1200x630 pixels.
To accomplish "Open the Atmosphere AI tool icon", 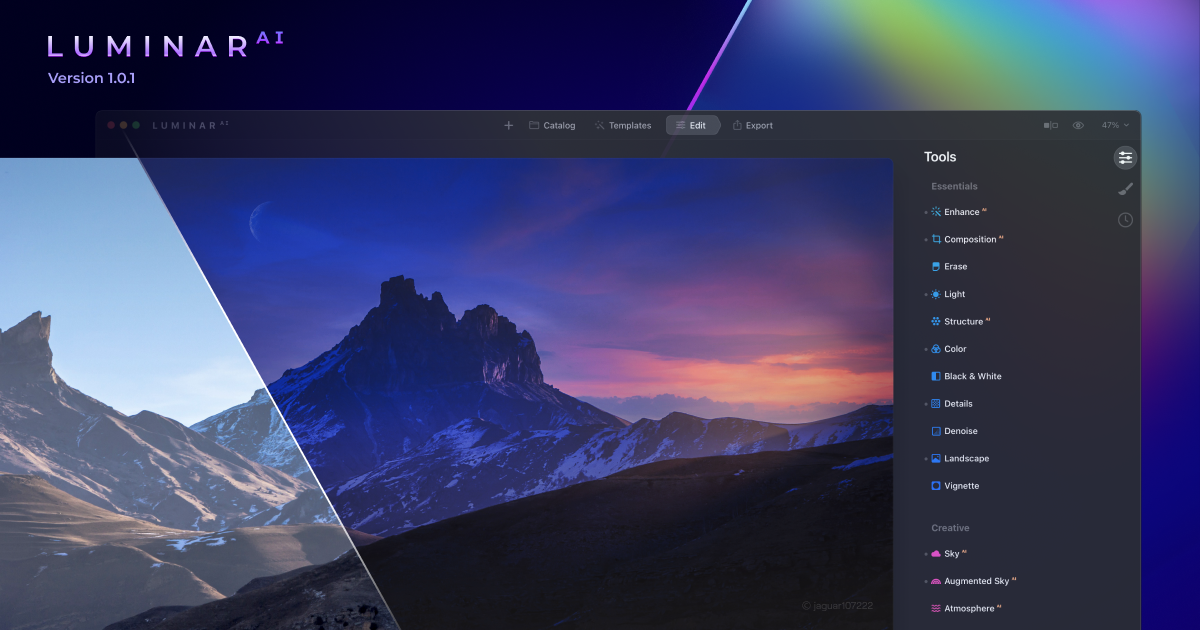I will [x=936, y=608].
